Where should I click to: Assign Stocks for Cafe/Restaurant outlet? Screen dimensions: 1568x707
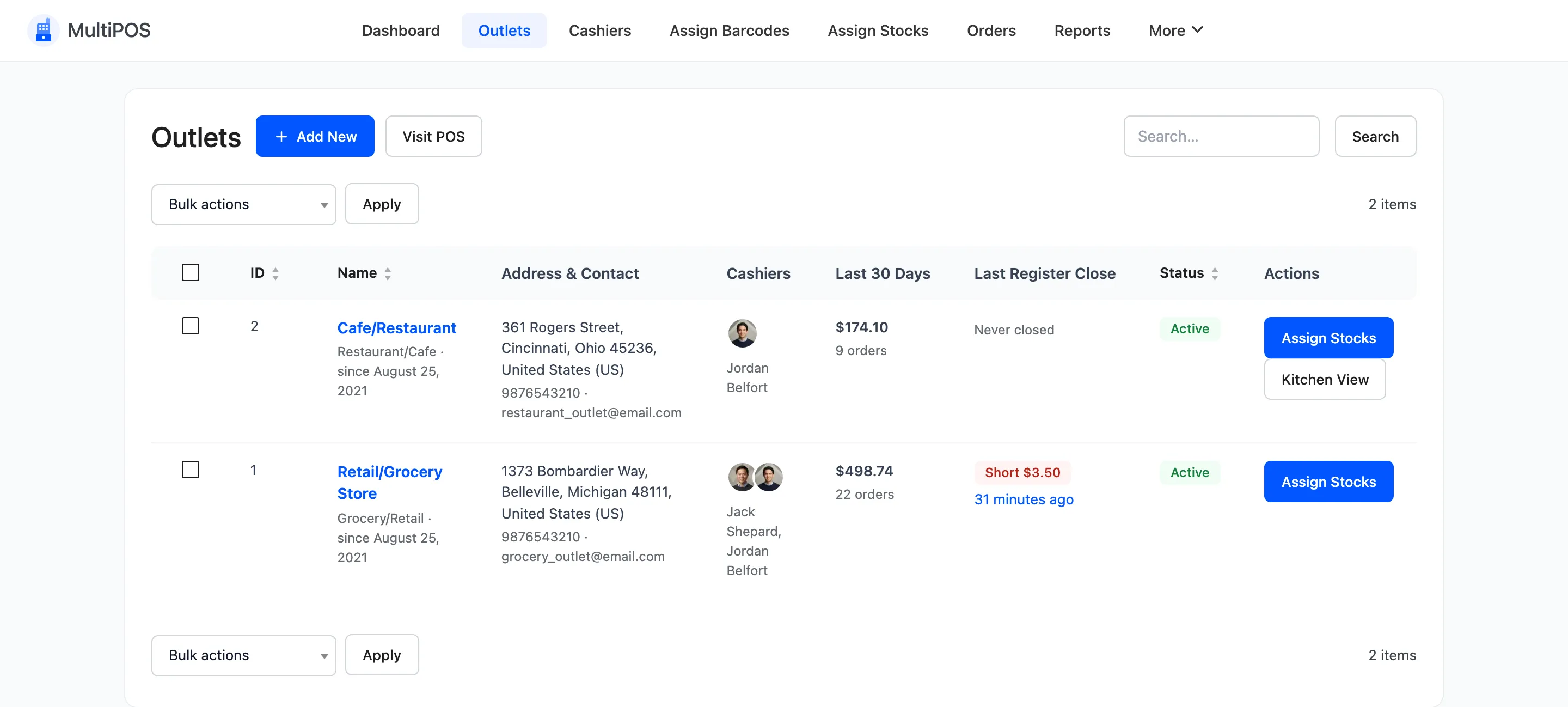tap(1328, 338)
